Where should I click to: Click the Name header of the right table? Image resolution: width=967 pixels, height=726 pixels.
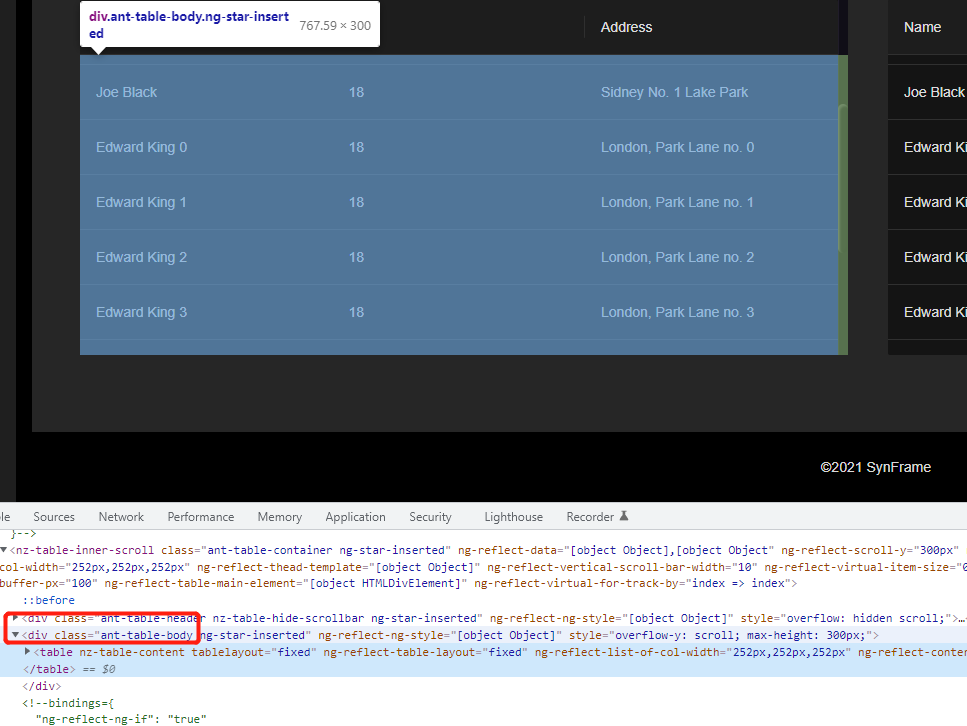(x=922, y=27)
